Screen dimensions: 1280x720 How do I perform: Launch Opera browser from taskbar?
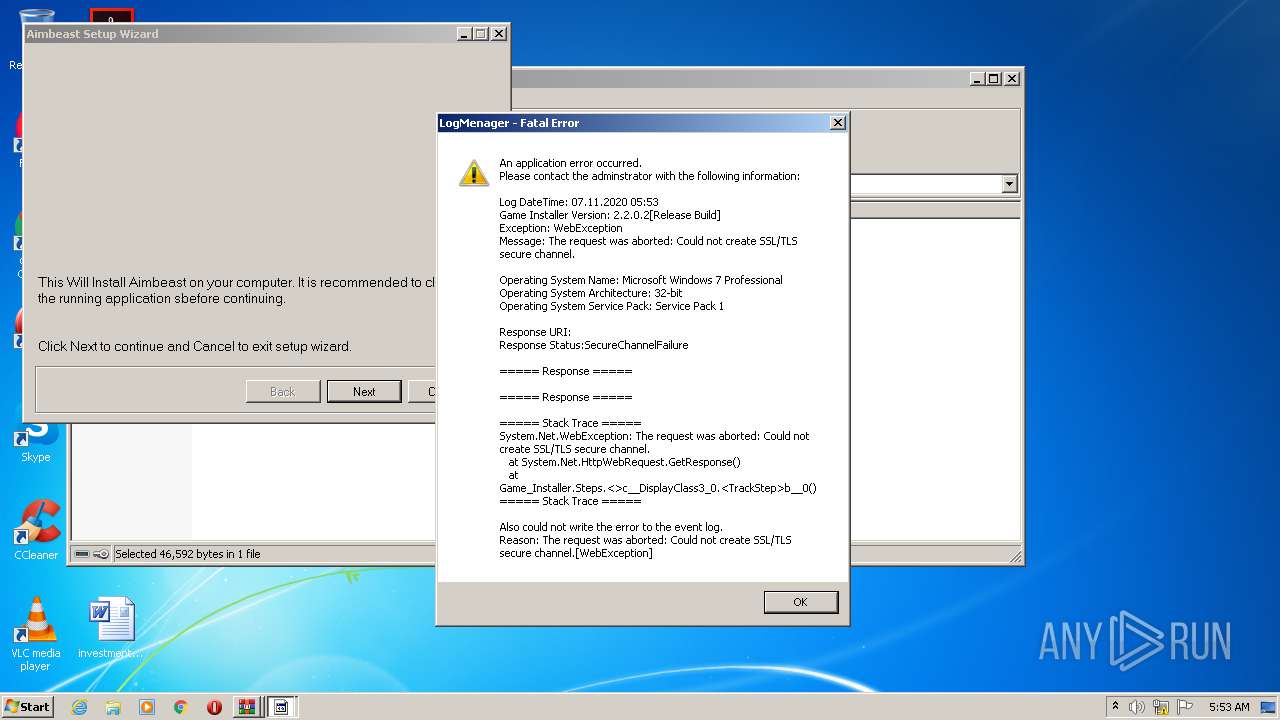tap(214, 707)
